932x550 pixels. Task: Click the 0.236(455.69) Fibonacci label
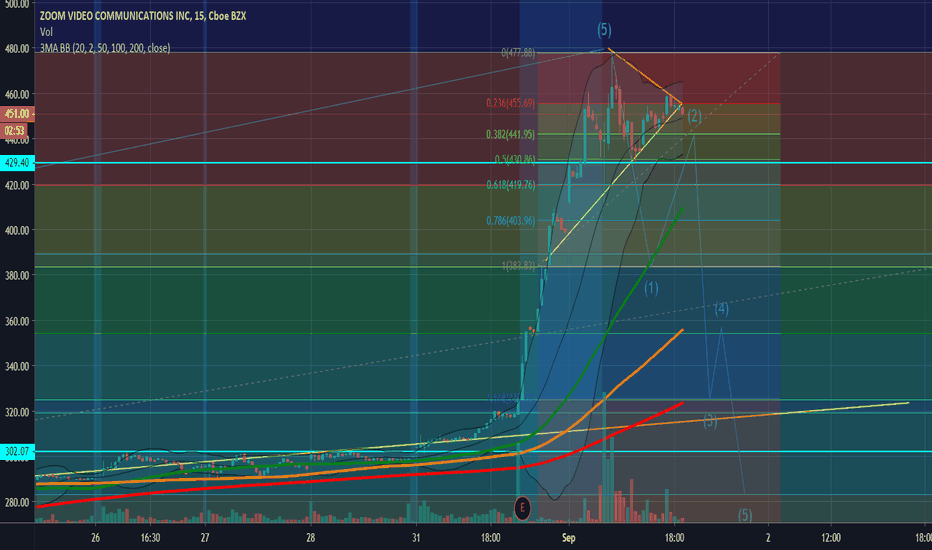(x=511, y=103)
